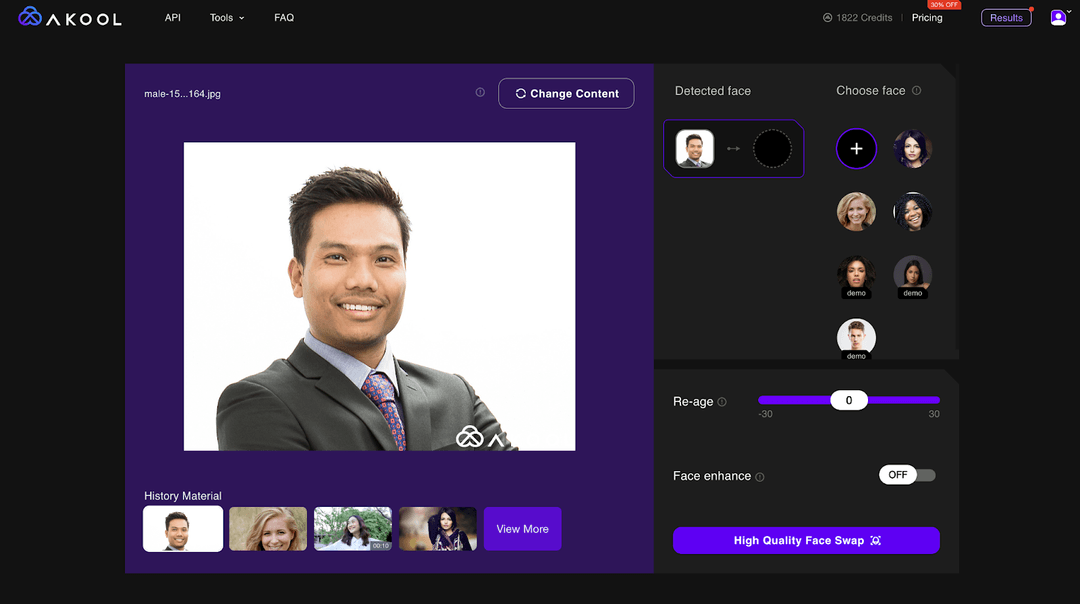Open the Re-age info tooltip icon
This screenshot has height=604, width=1080.
tap(722, 401)
